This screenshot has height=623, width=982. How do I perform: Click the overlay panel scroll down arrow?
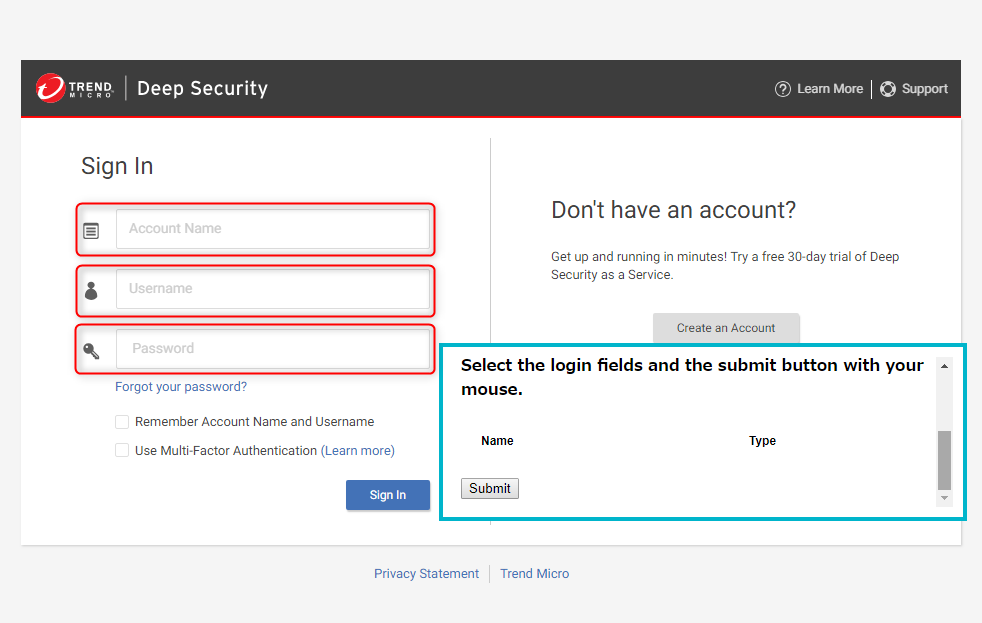944,498
